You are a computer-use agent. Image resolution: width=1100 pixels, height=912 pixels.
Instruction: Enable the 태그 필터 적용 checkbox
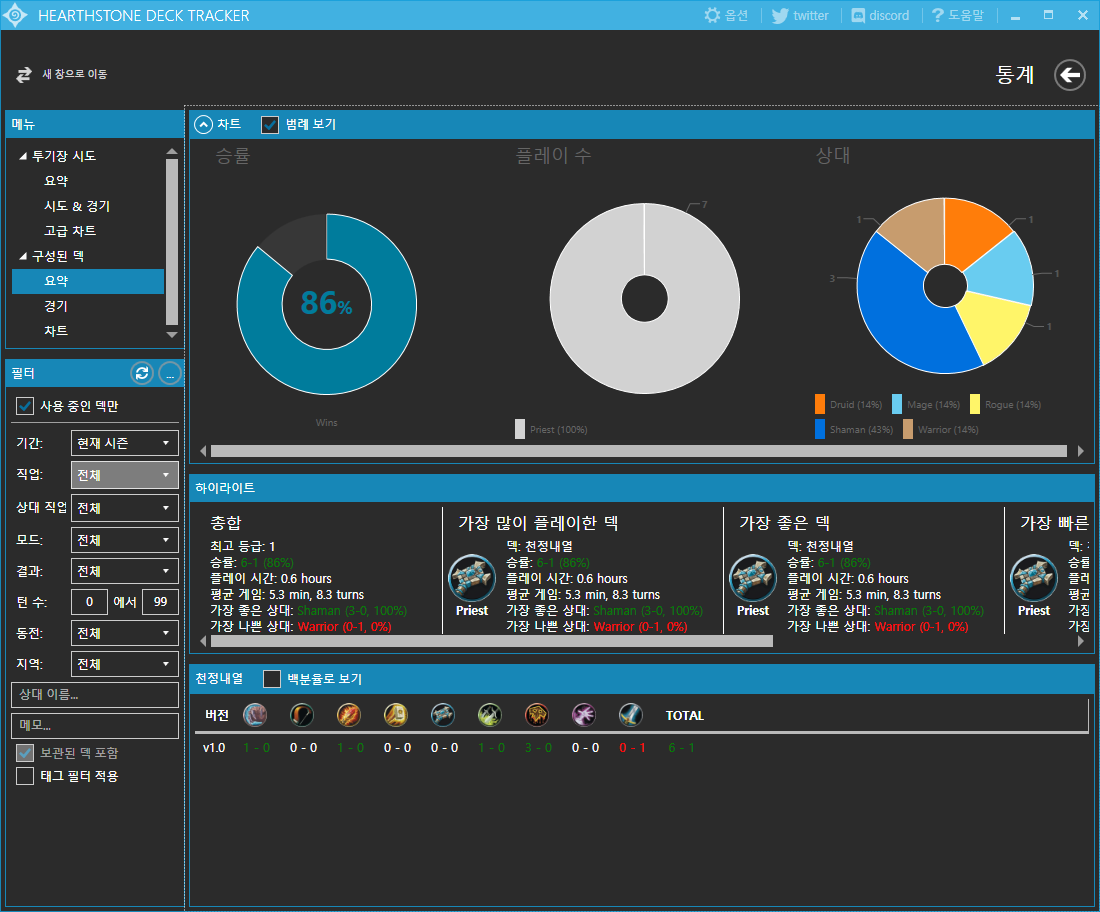(x=25, y=776)
